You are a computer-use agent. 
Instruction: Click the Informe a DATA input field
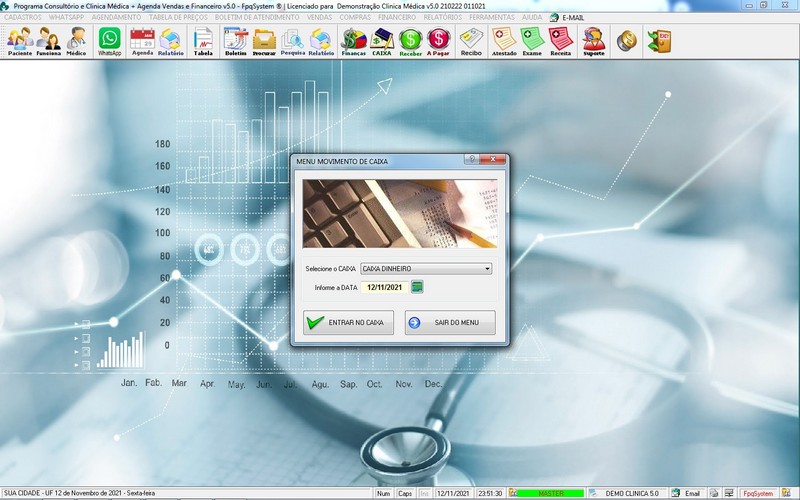point(385,287)
